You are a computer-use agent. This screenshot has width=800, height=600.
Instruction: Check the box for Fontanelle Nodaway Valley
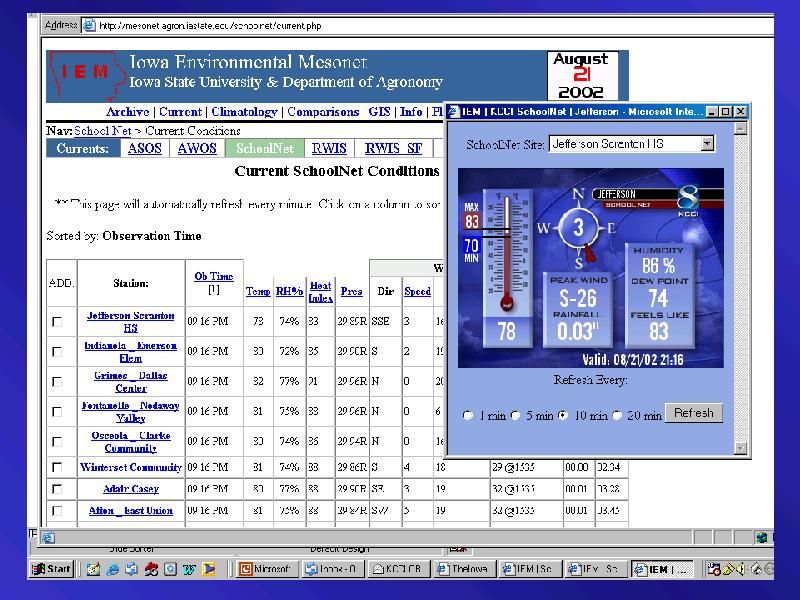click(57, 411)
